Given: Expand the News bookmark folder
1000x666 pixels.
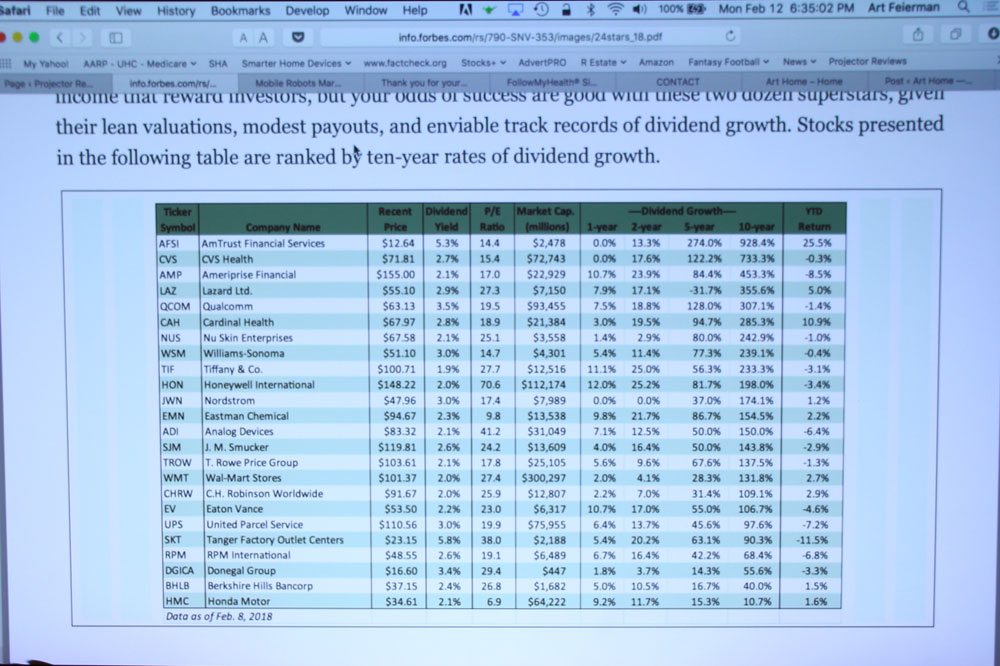Looking at the screenshot, I should pyautogui.click(x=799, y=62).
